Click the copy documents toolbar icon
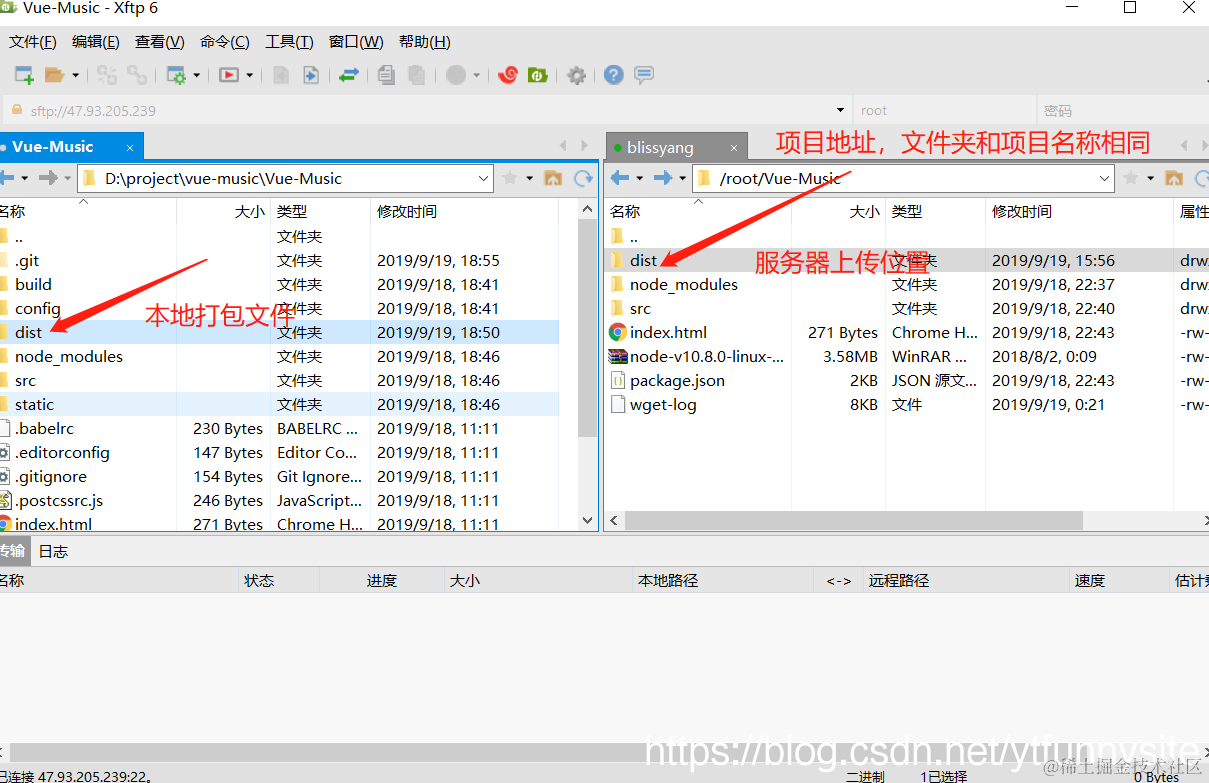This screenshot has width=1209, height=783. [x=387, y=75]
